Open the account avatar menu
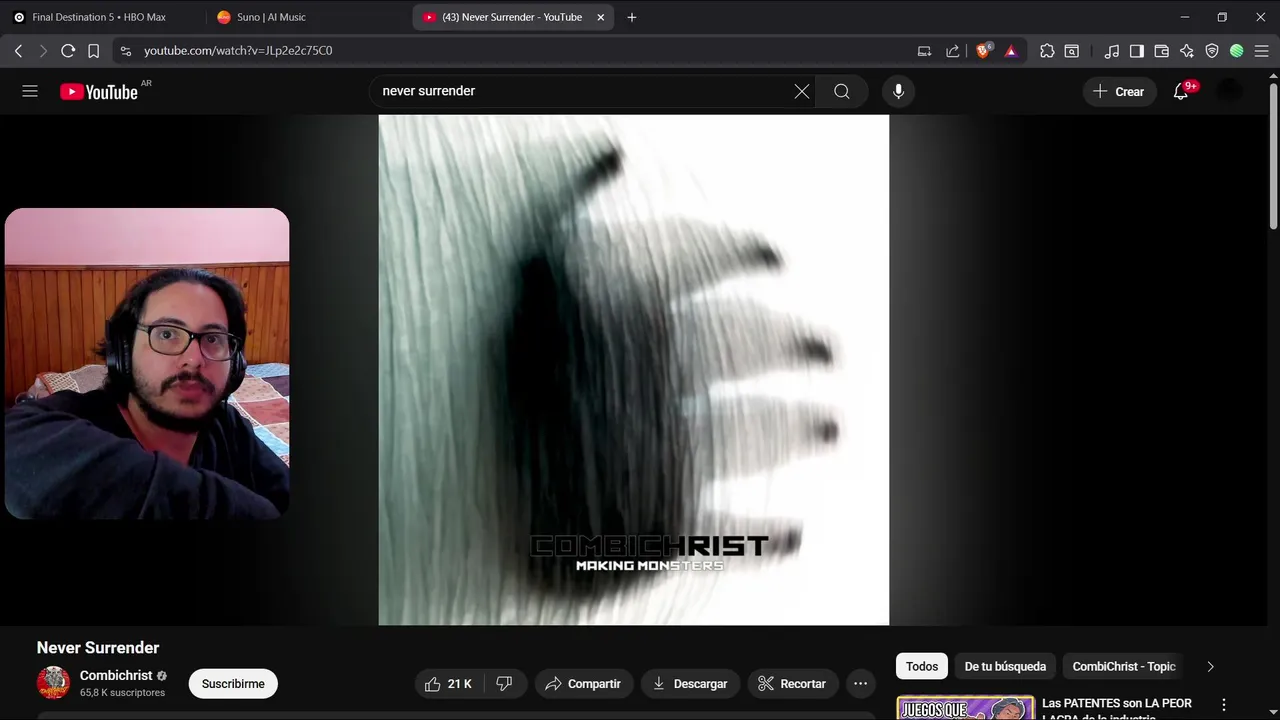1280x720 pixels. coord(1230,91)
